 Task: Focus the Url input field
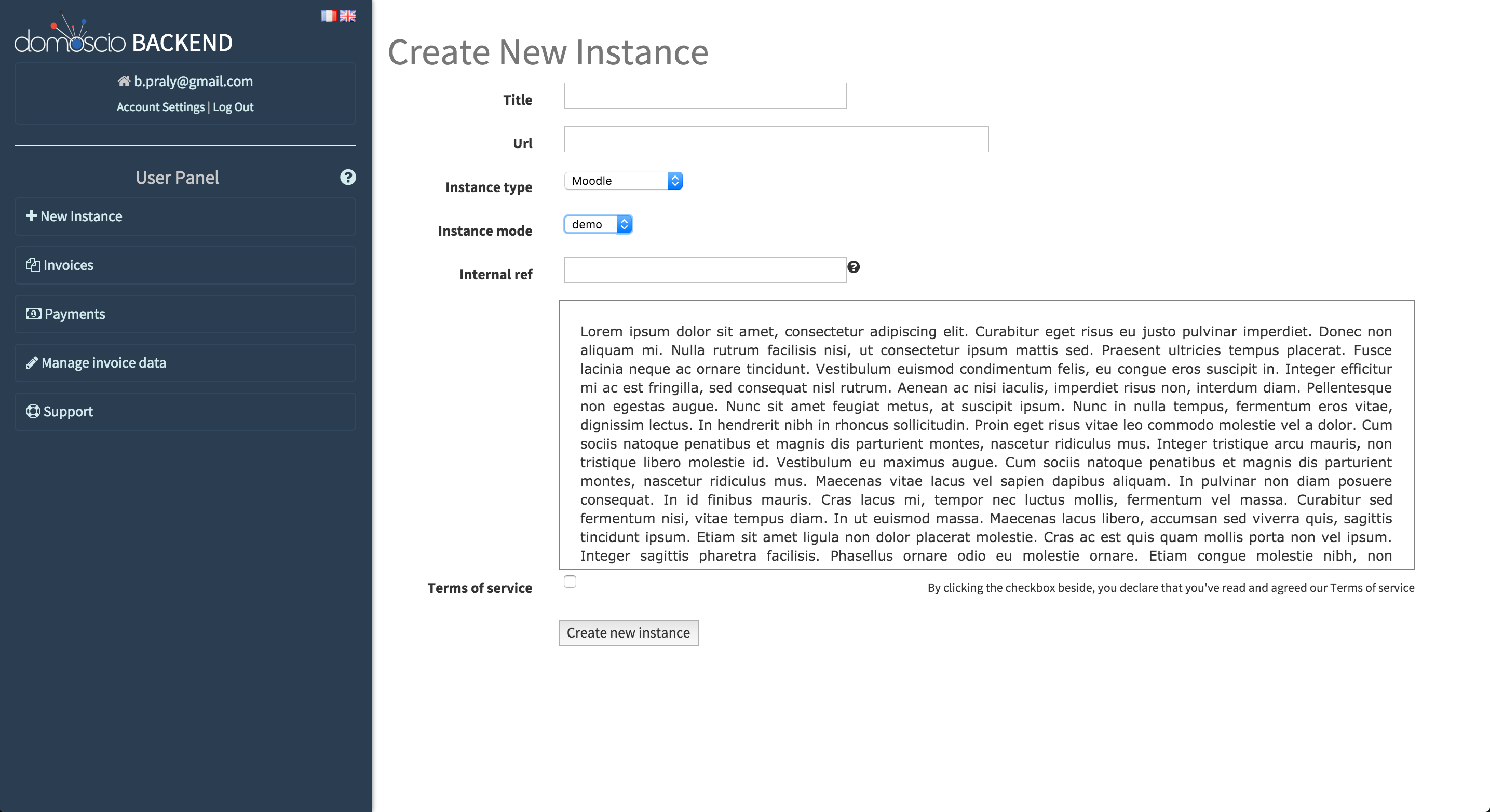tap(776, 139)
